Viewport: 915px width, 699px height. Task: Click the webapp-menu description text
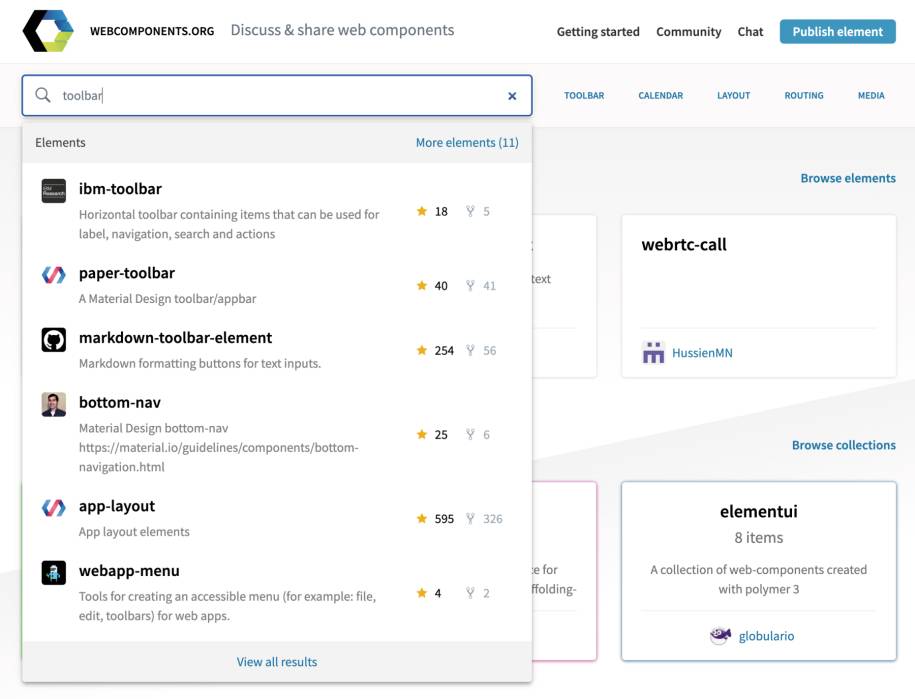[x=228, y=606]
